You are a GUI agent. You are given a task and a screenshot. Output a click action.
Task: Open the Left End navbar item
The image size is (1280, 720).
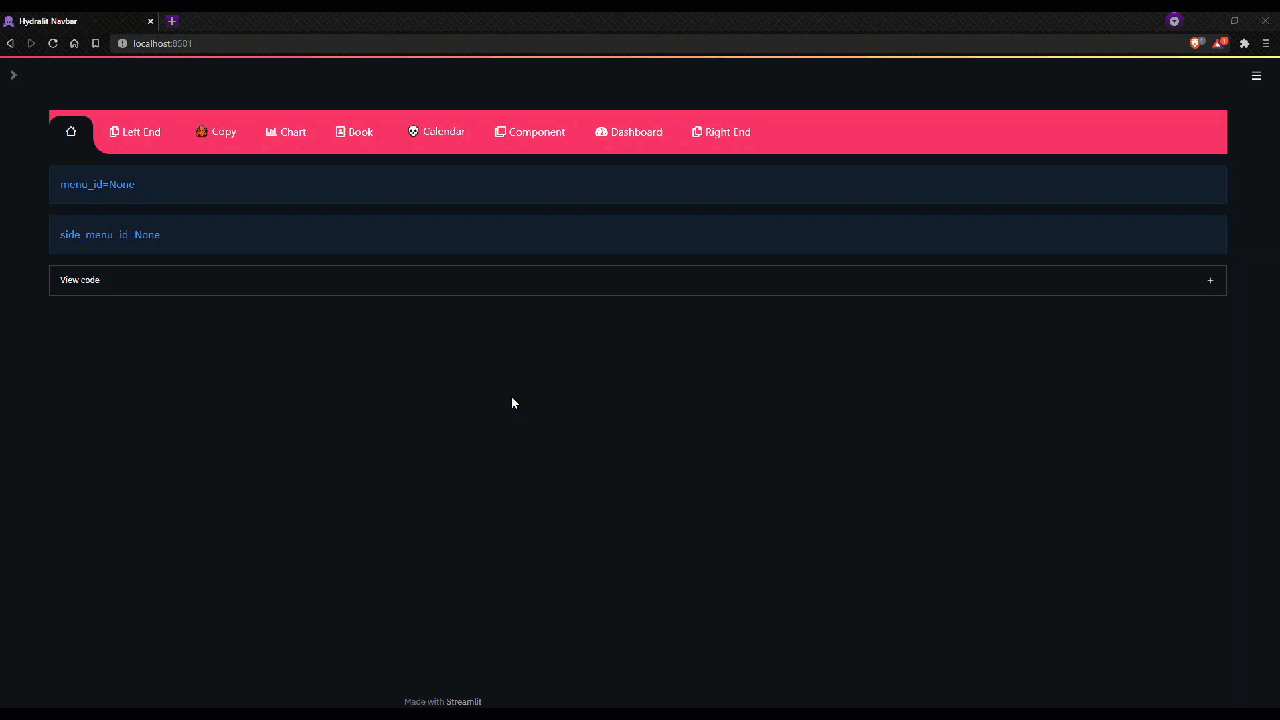pyautogui.click(x=135, y=132)
